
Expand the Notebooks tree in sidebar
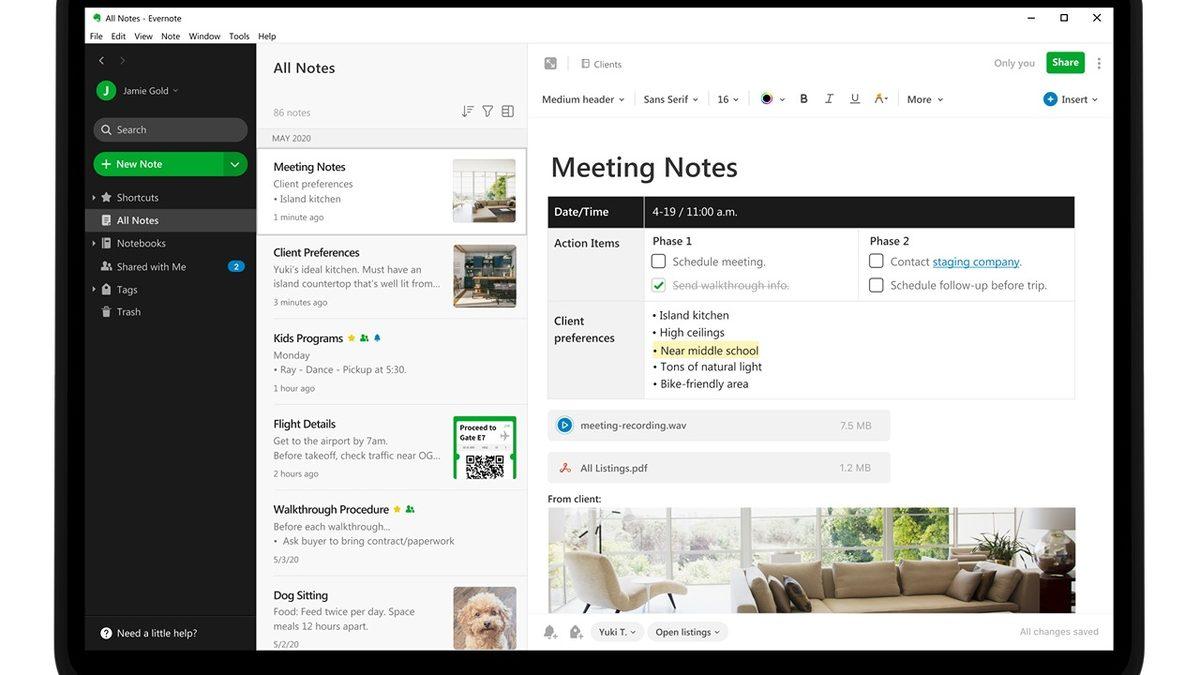[94, 243]
